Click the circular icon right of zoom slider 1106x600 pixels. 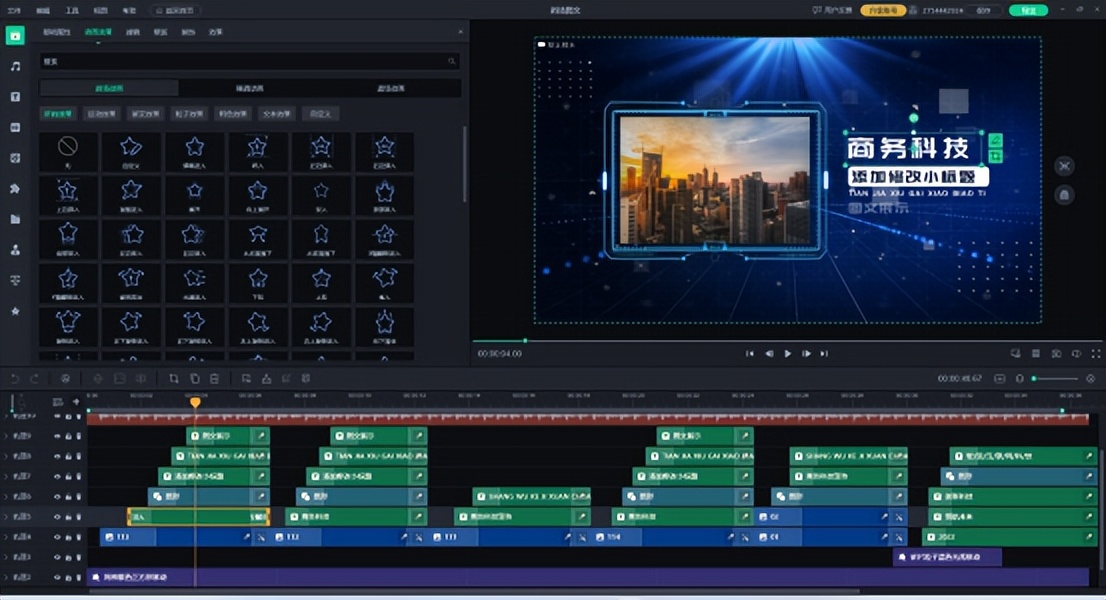(x=1090, y=379)
